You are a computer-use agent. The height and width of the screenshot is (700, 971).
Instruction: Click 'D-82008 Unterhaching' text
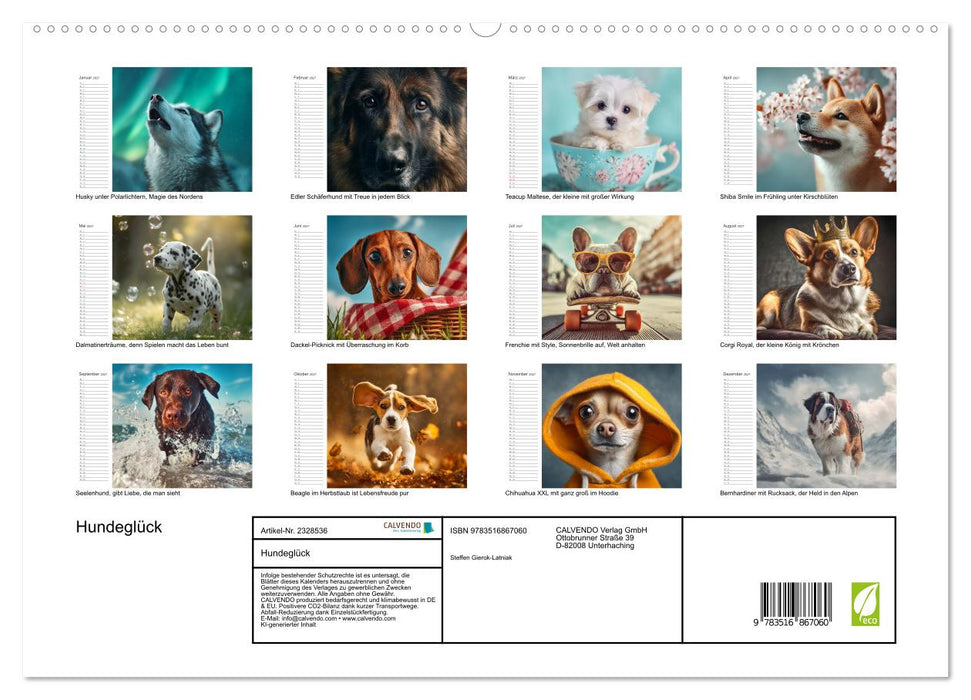click(x=595, y=546)
